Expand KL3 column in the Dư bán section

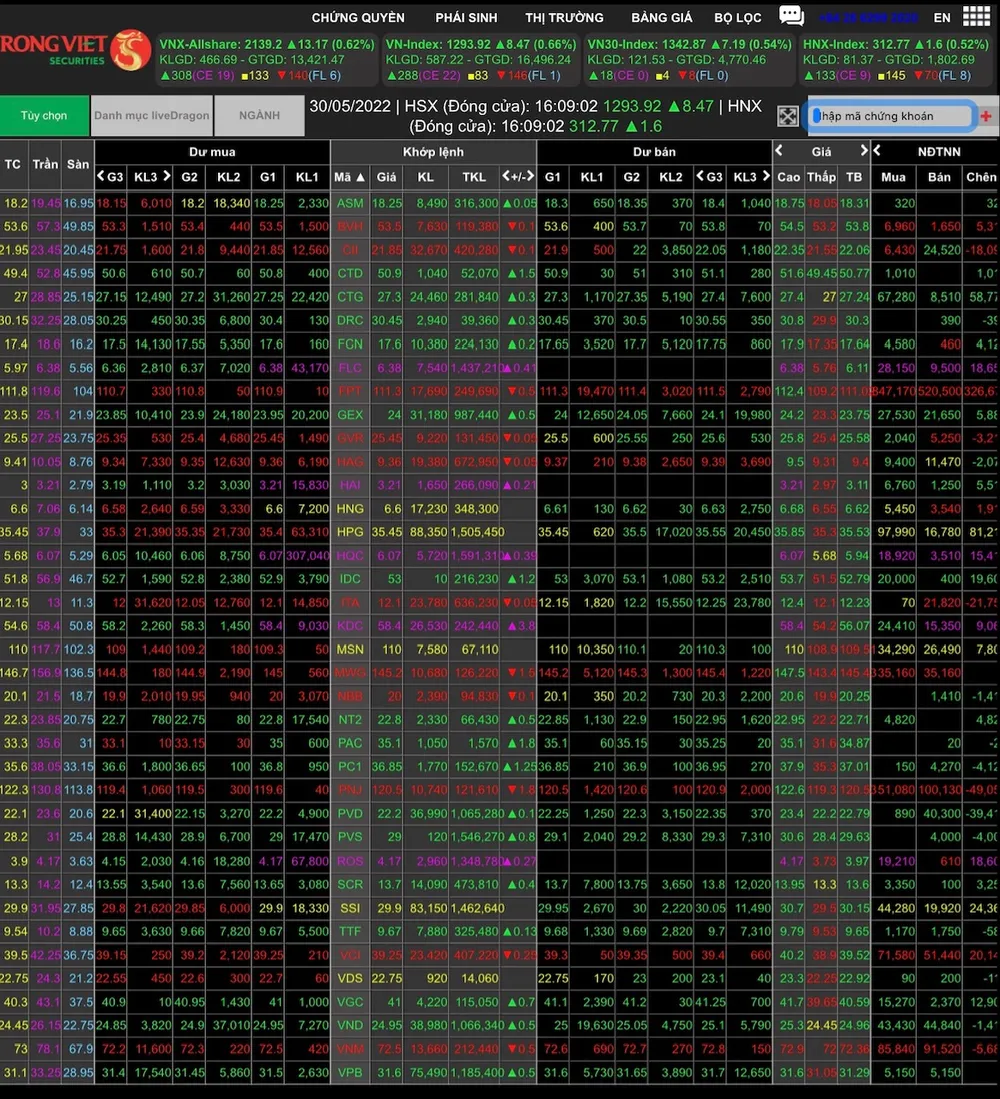pos(745,177)
